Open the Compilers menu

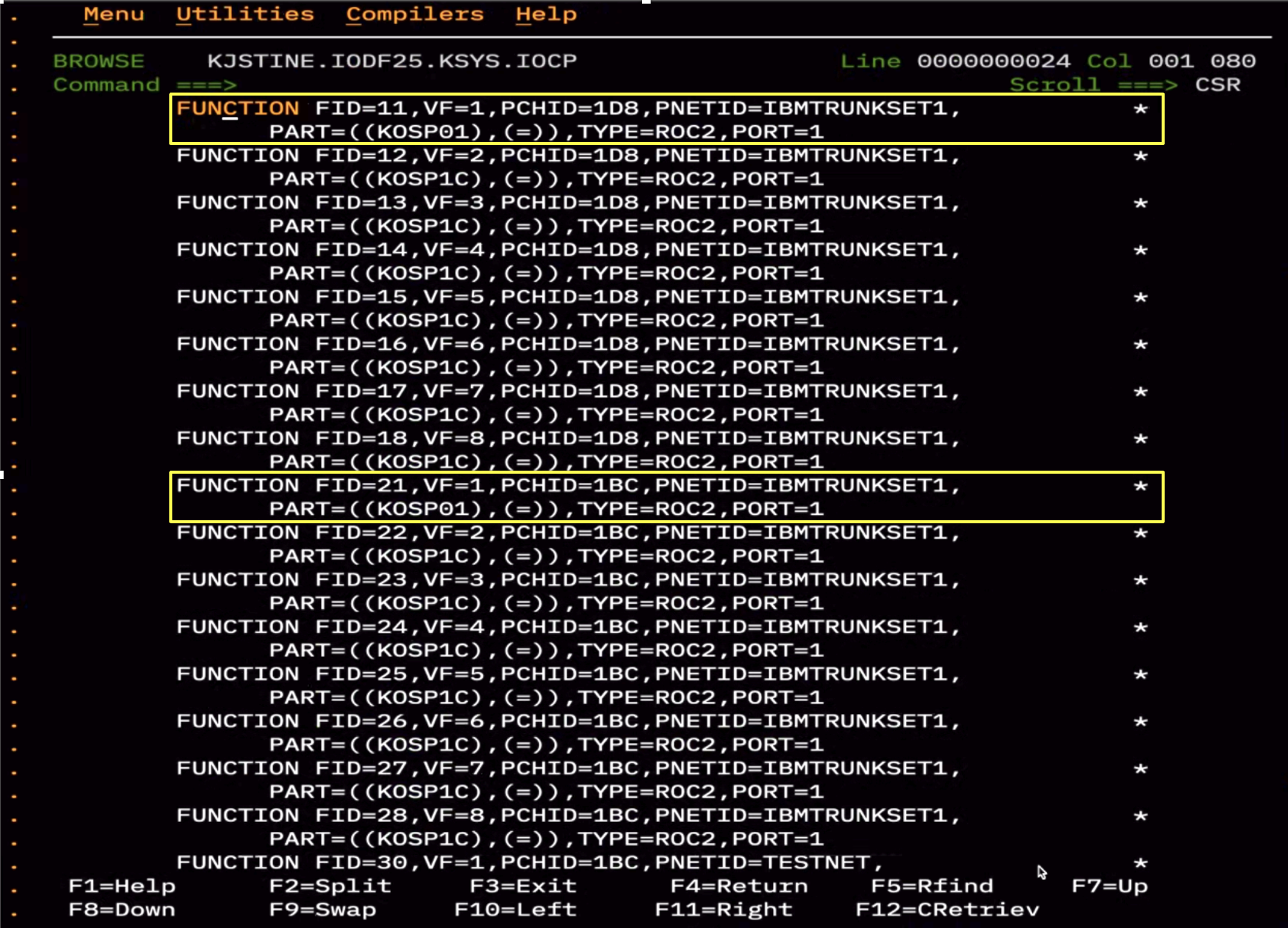coord(415,14)
